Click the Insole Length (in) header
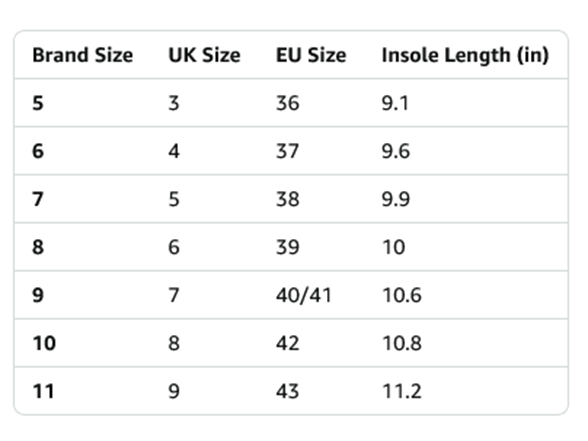This screenshot has width=588, height=441. 465,56
